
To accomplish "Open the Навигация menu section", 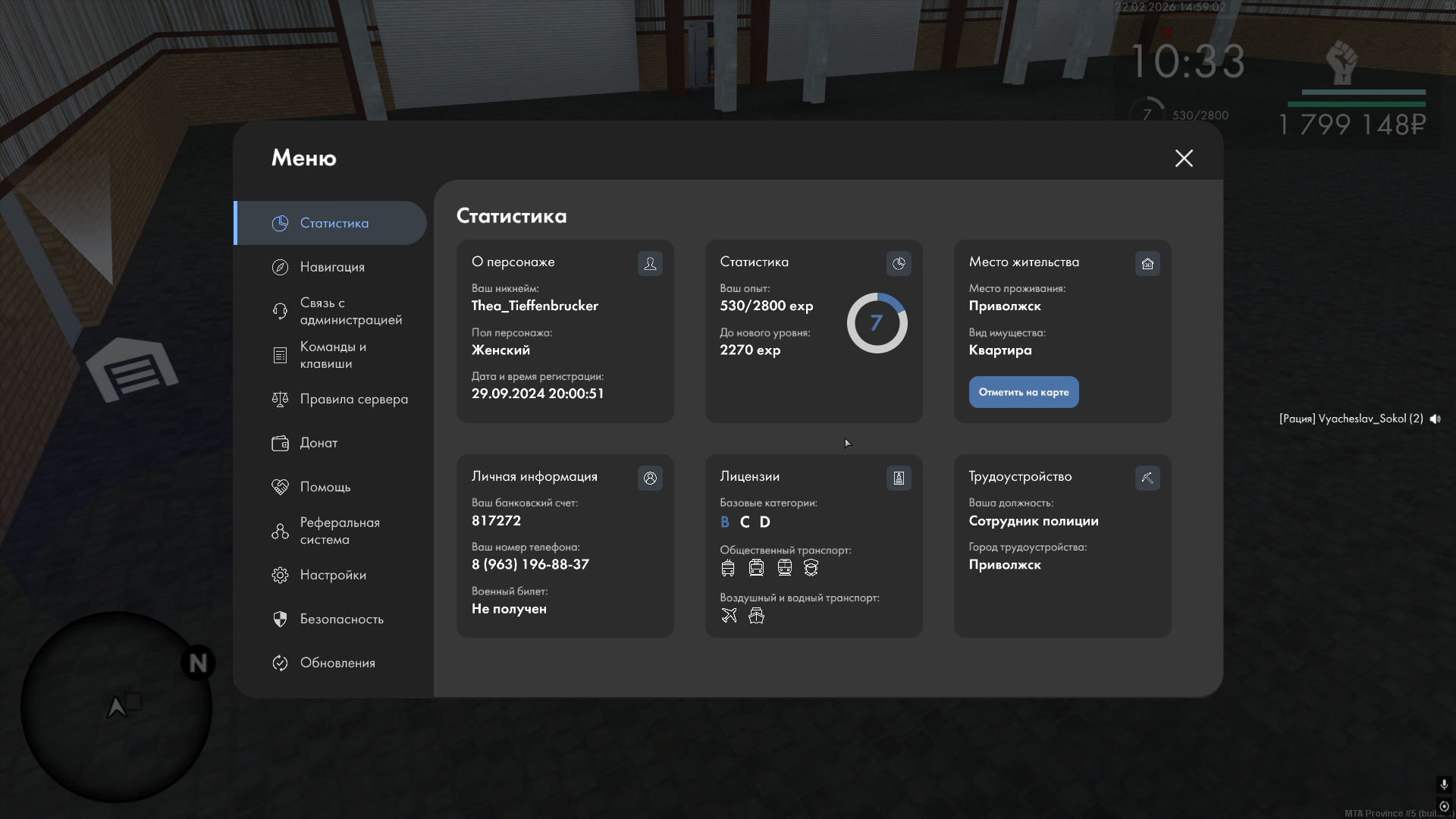I will (331, 267).
